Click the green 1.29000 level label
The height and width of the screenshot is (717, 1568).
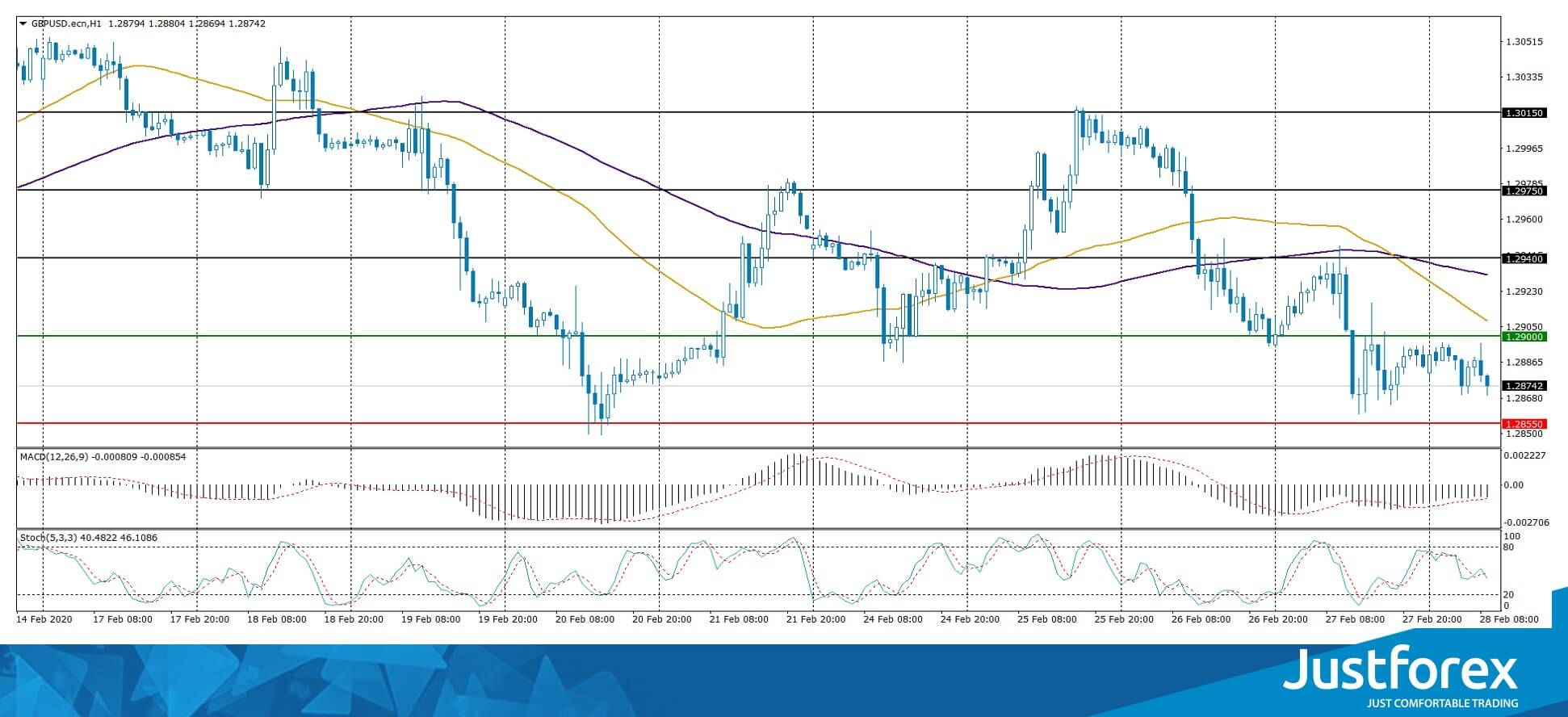click(x=1524, y=337)
